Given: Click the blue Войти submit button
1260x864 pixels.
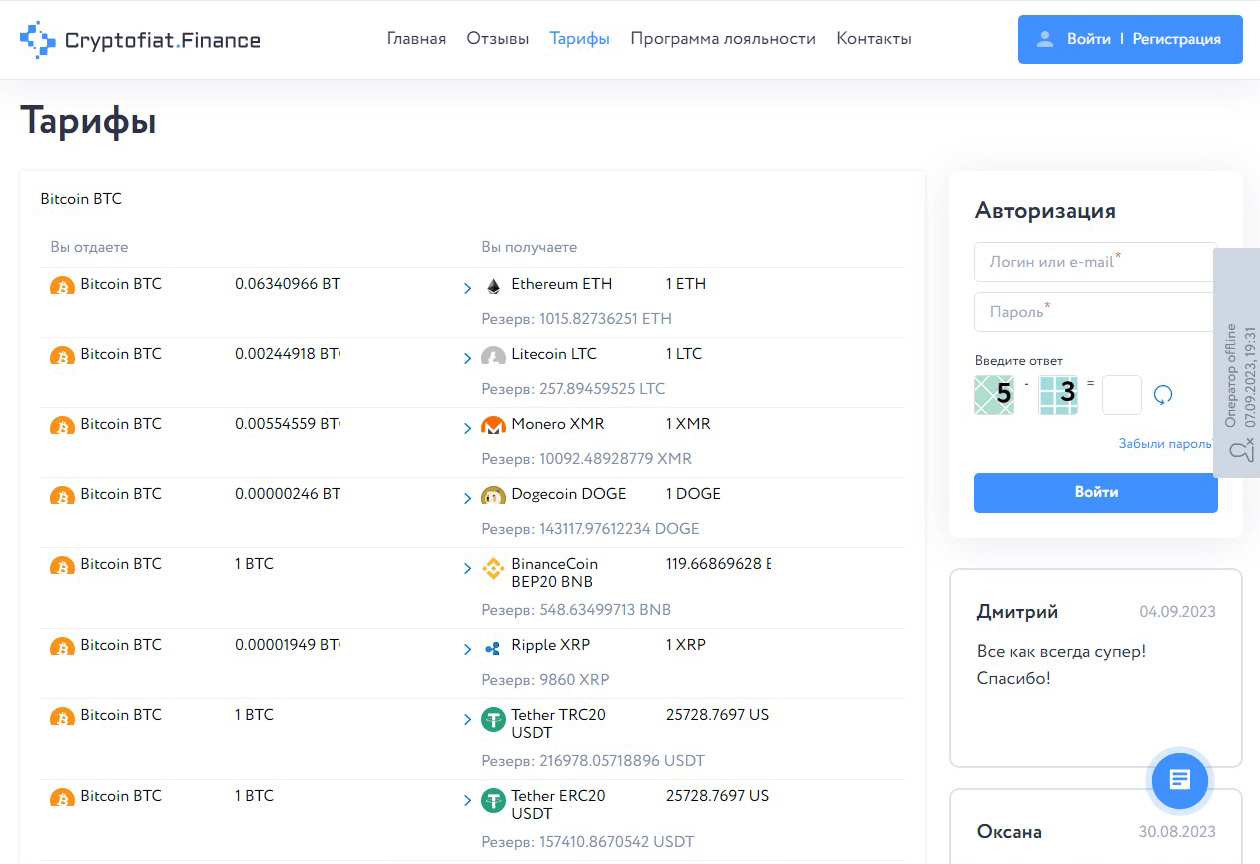Looking at the screenshot, I should pos(1096,493).
